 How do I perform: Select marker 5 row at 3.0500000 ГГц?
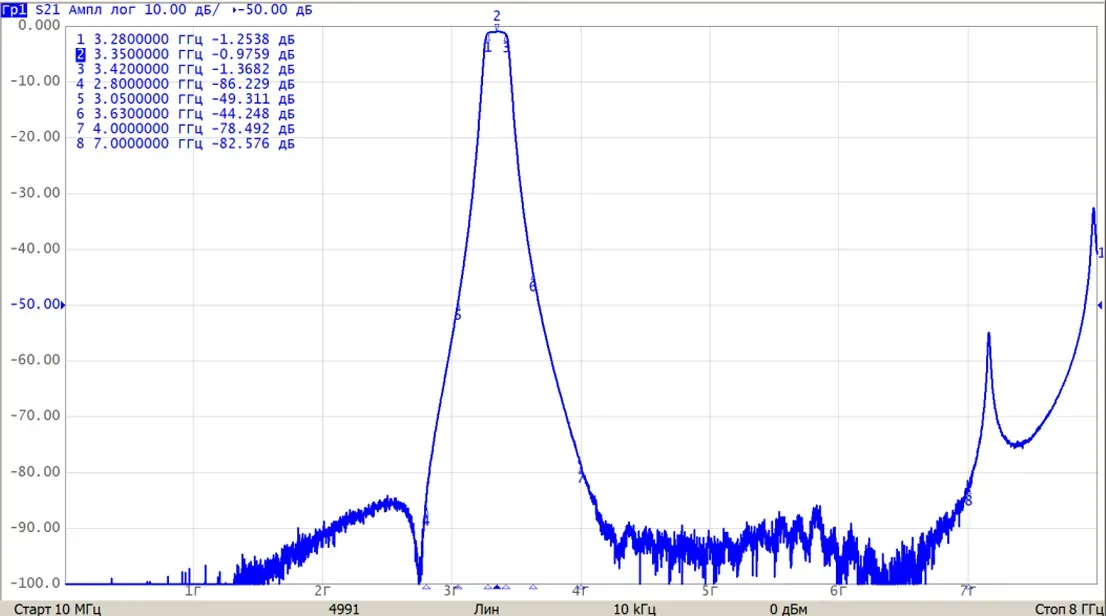(x=186, y=99)
